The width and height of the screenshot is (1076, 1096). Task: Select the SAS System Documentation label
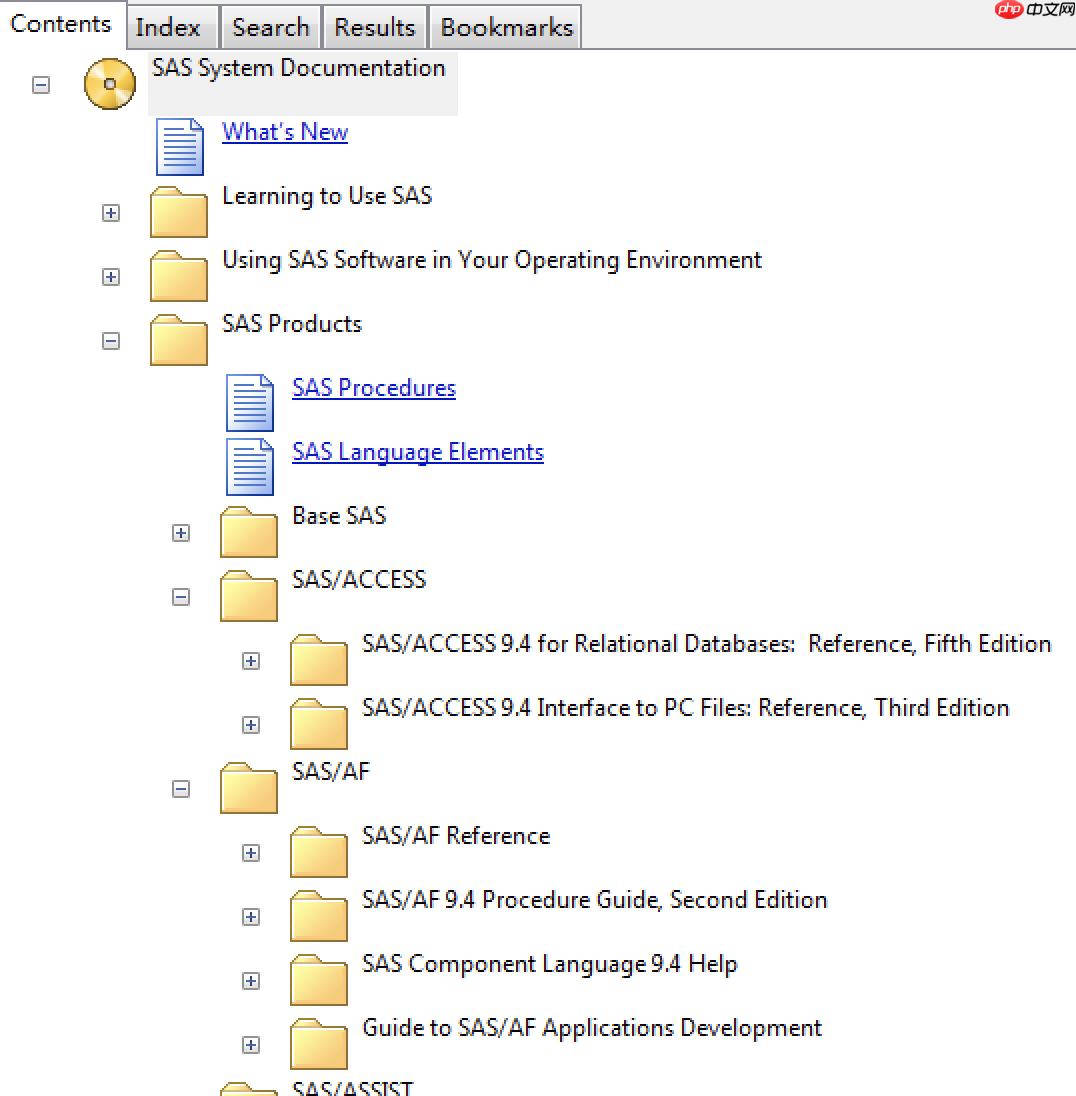[299, 68]
